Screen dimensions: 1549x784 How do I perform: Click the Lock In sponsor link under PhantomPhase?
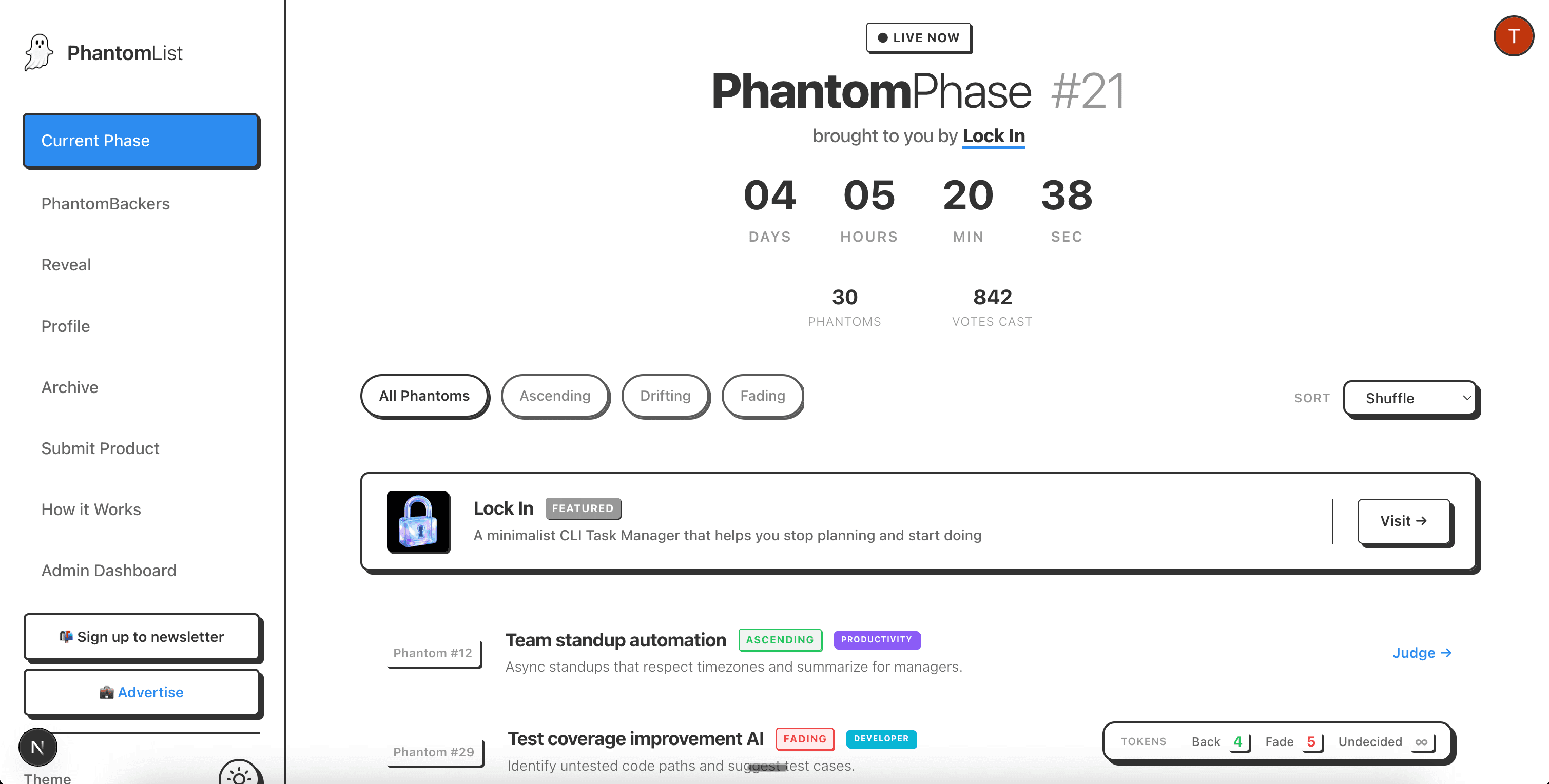coord(993,136)
